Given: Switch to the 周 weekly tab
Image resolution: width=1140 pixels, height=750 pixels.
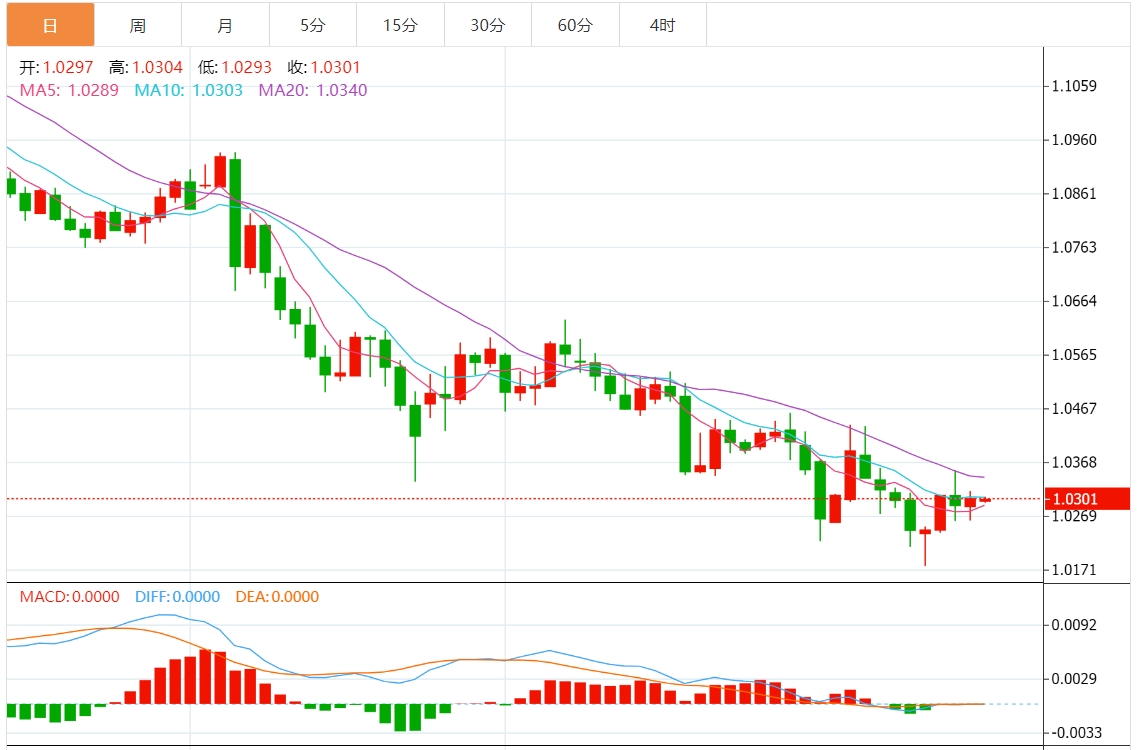Looking at the screenshot, I should [x=138, y=25].
